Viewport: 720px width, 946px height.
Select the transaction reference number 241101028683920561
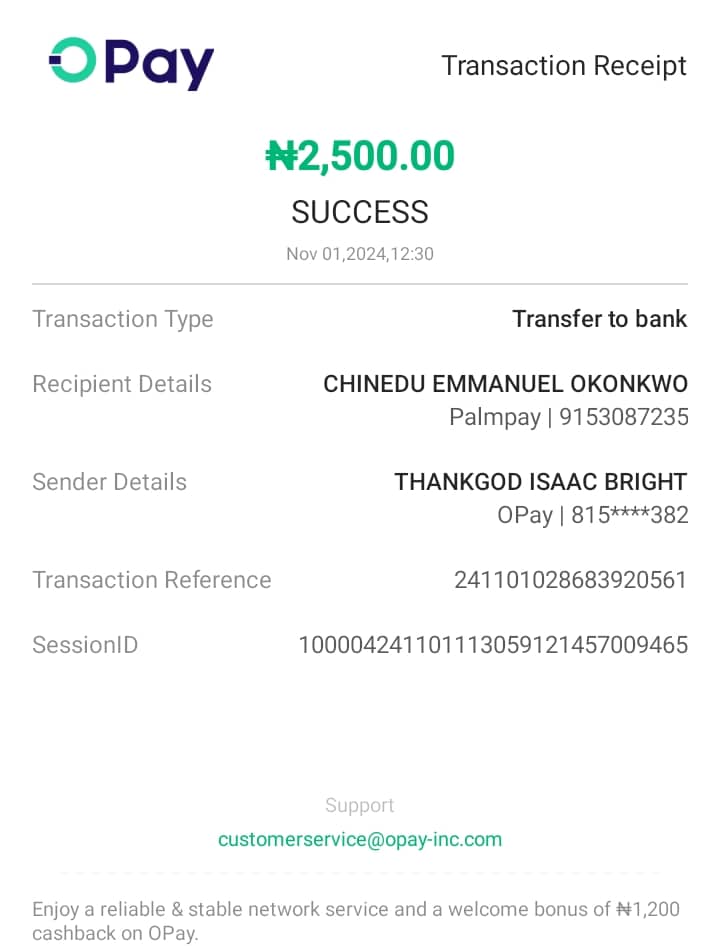[570, 580]
